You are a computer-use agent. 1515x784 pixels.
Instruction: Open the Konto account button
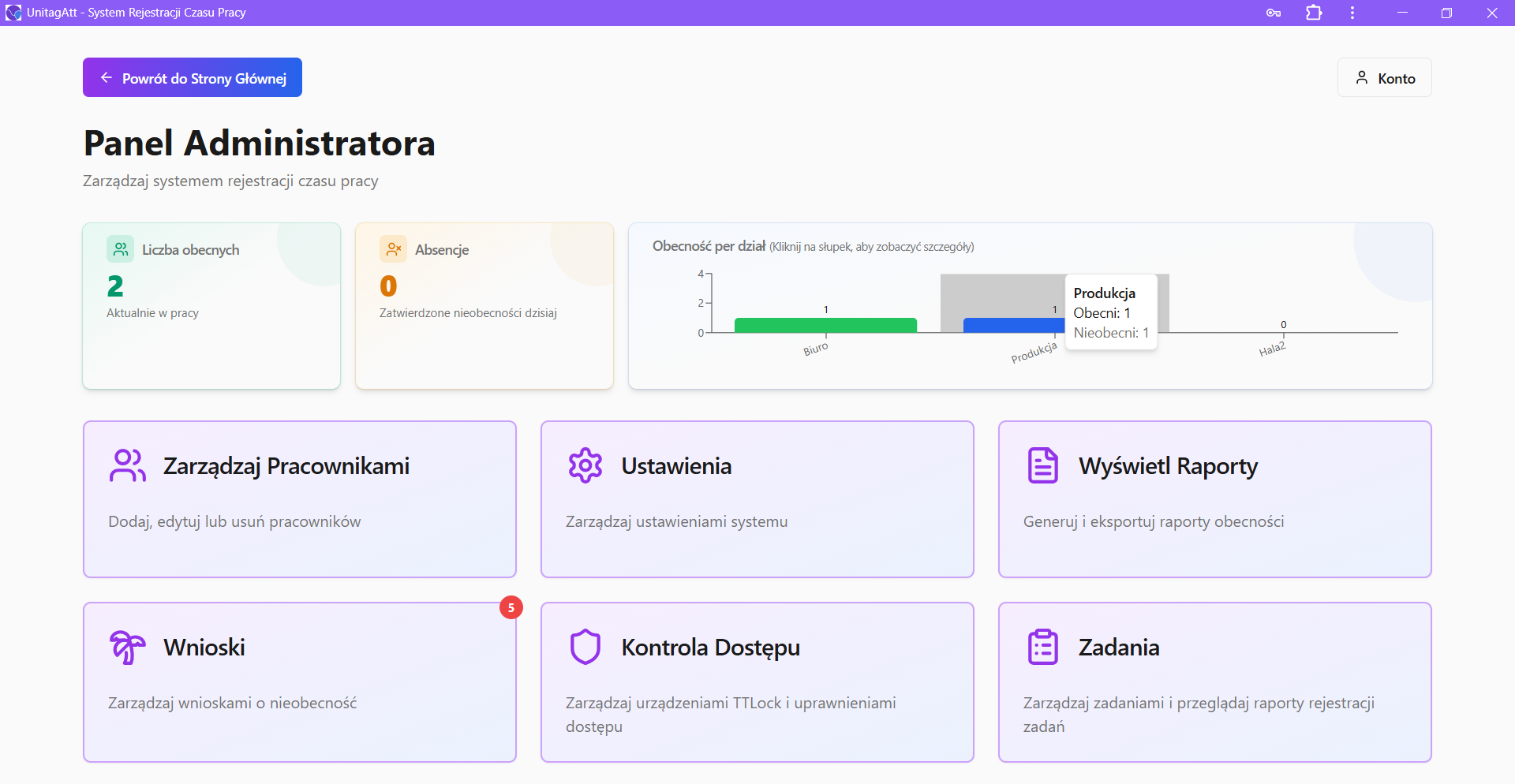[x=1385, y=77]
